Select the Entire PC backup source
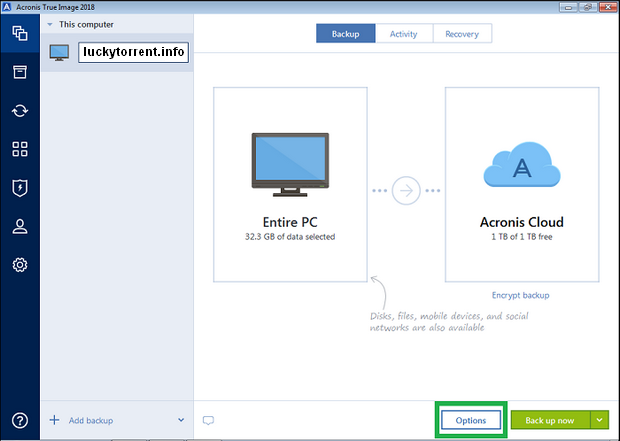 point(290,185)
